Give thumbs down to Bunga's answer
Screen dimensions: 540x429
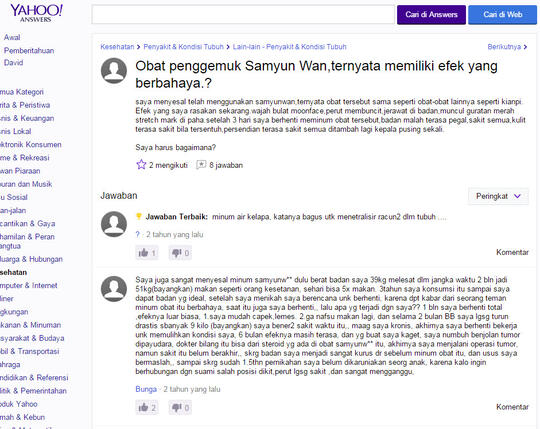[x=180, y=408]
